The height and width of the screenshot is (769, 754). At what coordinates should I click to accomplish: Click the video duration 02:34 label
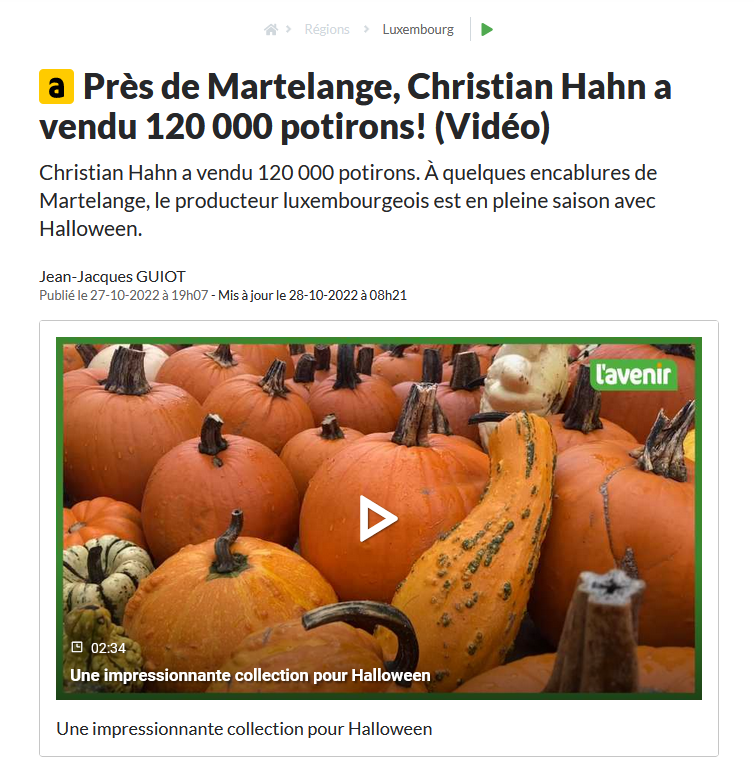[x=108, y=648]
